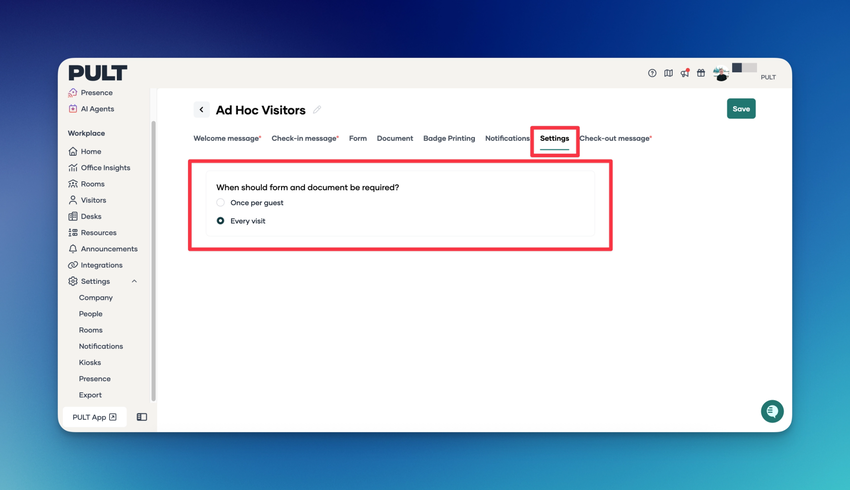This screenshot has width=850, height=490.
Task: Navigate to Kiosks under Settings
Action: 90,363
